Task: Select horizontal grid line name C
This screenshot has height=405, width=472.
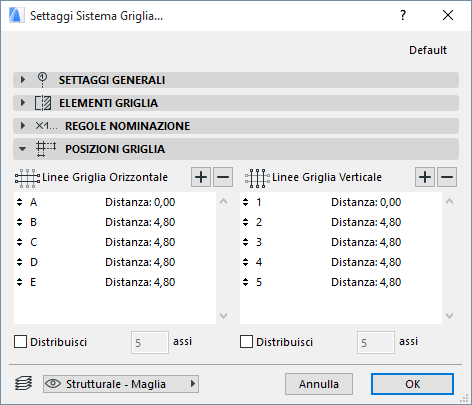Action: coord(34,242)
